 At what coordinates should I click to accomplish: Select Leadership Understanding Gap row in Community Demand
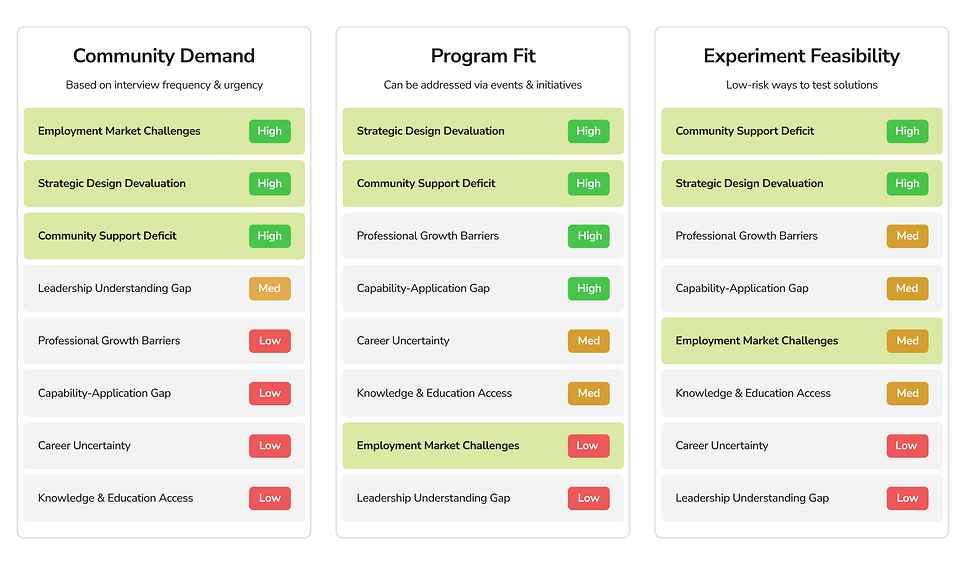(114, 288)
